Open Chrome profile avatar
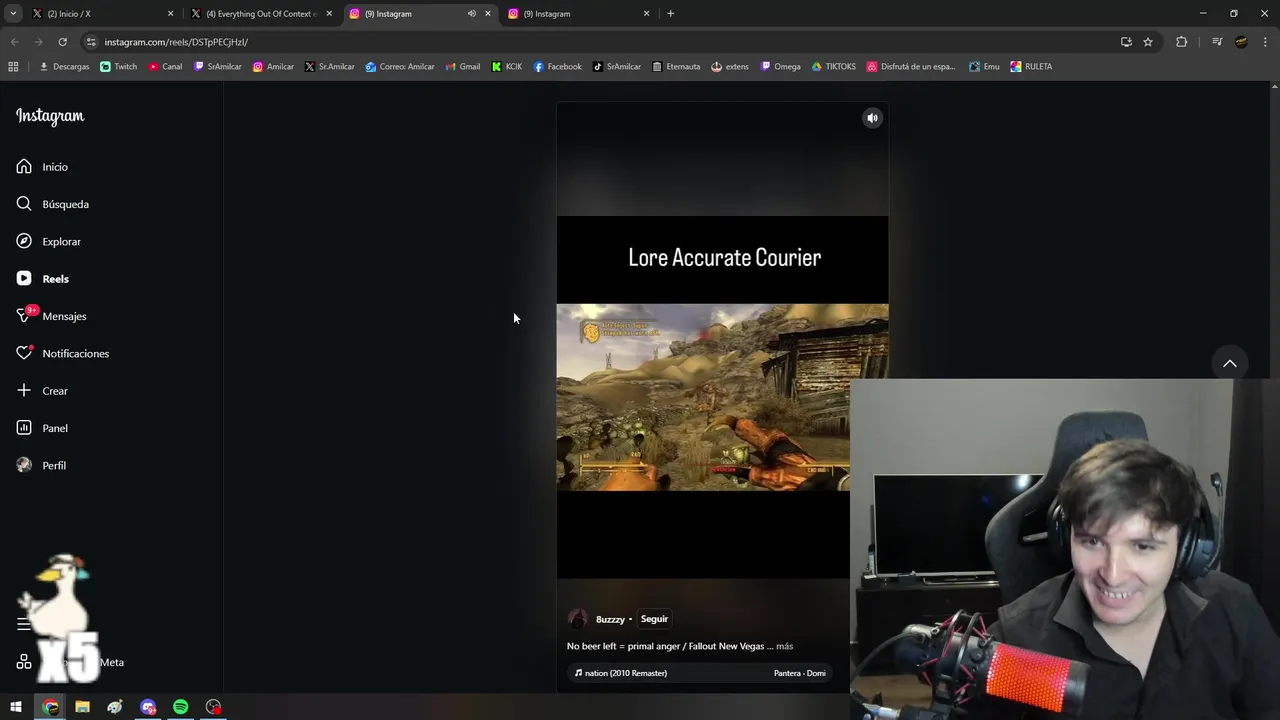 point(1241,42)
